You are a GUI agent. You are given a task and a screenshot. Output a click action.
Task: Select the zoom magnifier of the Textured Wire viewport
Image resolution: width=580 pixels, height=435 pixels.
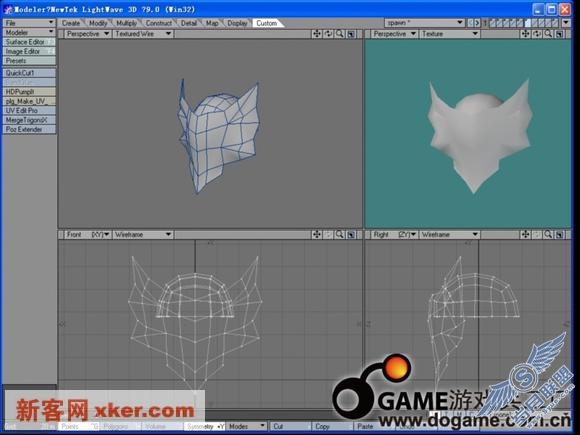coord(340,34)
